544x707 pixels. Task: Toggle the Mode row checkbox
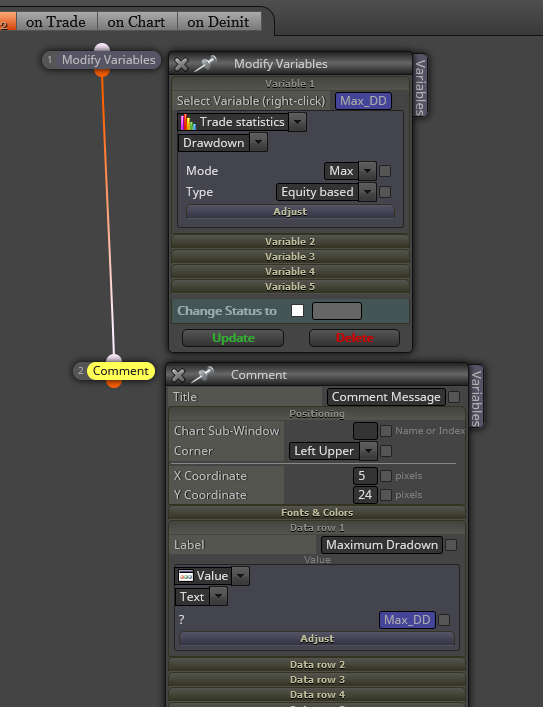click(385, 171)
